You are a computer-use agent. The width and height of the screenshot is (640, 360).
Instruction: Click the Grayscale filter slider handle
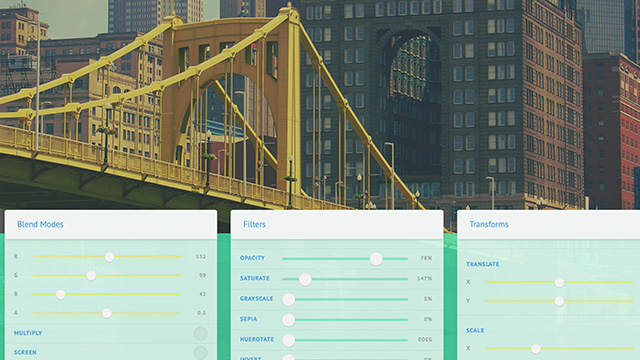[x=289, y=300]
